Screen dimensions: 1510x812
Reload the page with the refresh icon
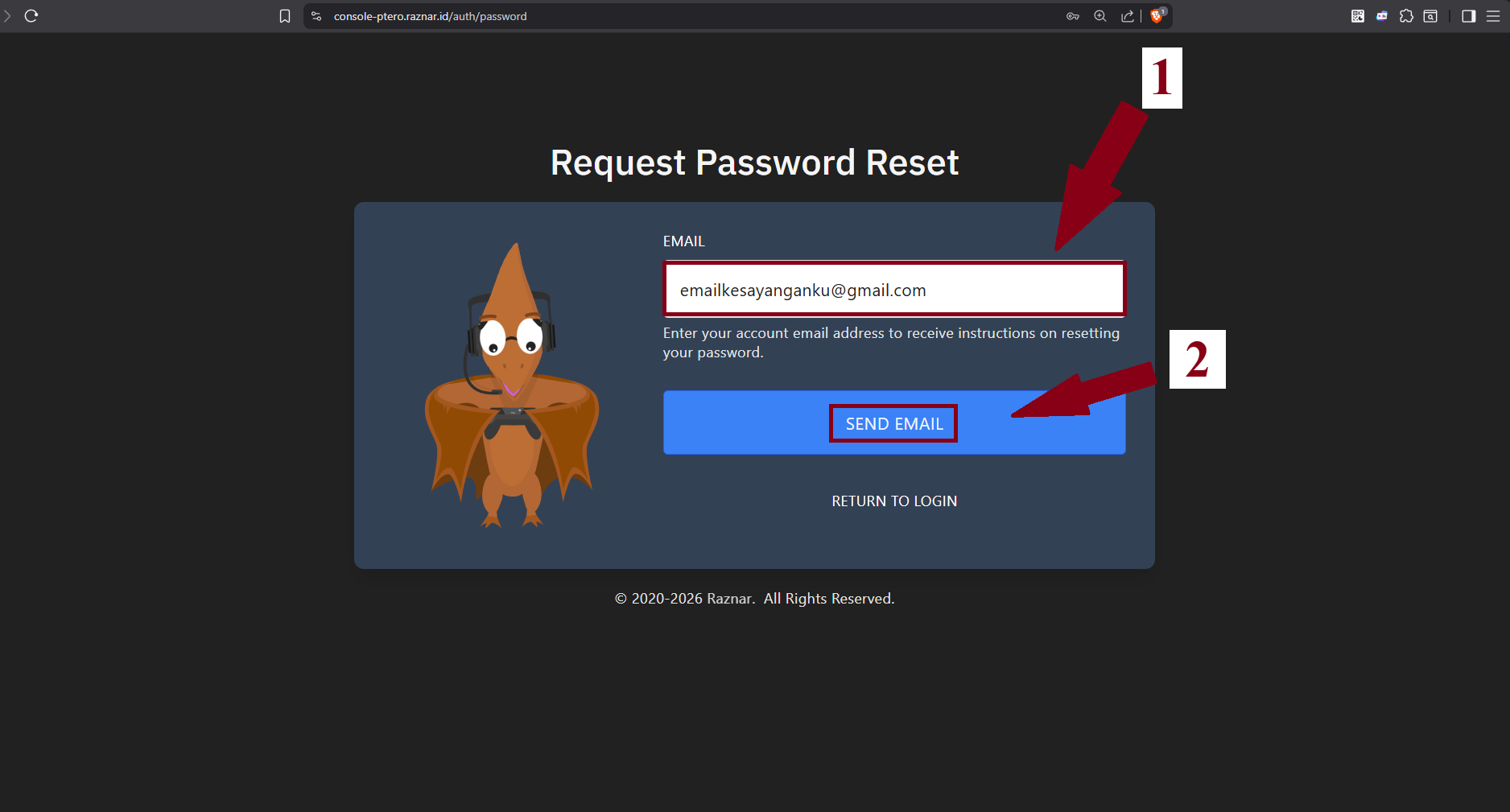pyautogui.click(x=31, y=16)
